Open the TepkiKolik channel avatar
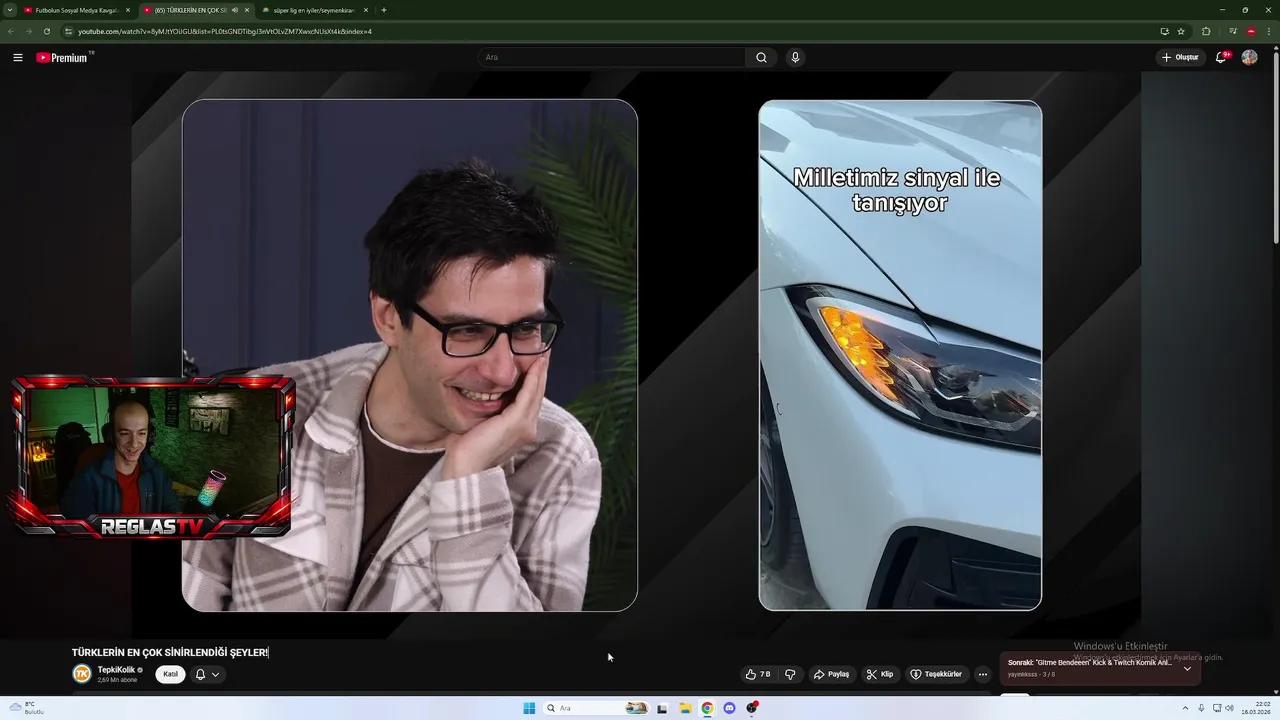Image resolution: width=1280 pixels, height=720 pixels. [x=82, y=674]
